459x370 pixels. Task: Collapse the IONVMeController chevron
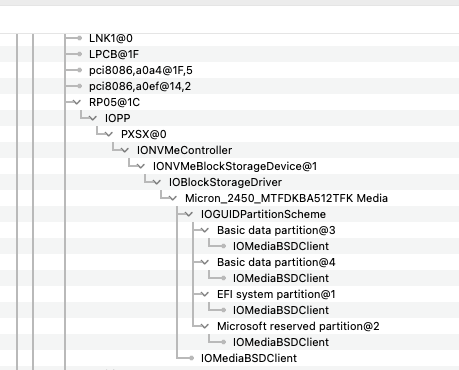[125, 150]
